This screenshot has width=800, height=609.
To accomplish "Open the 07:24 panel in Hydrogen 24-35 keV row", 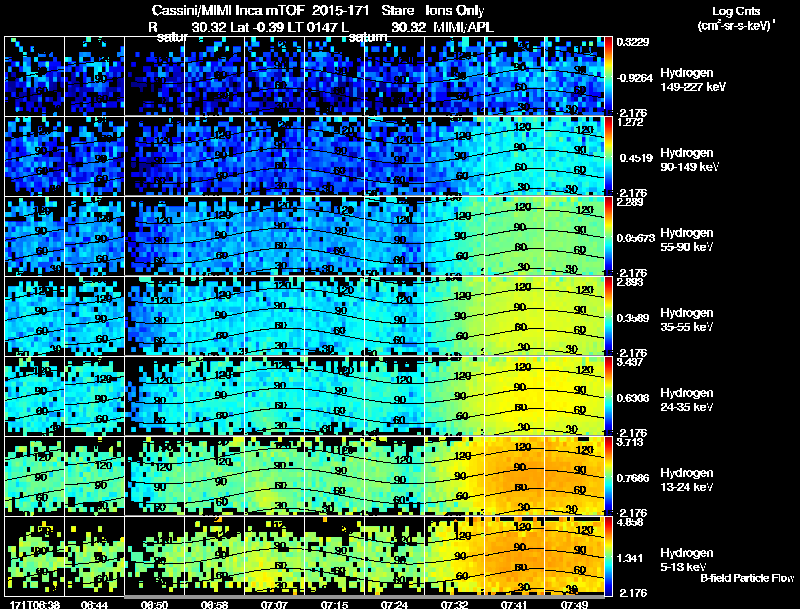I will pyautogui.click(x=394, y=396).
